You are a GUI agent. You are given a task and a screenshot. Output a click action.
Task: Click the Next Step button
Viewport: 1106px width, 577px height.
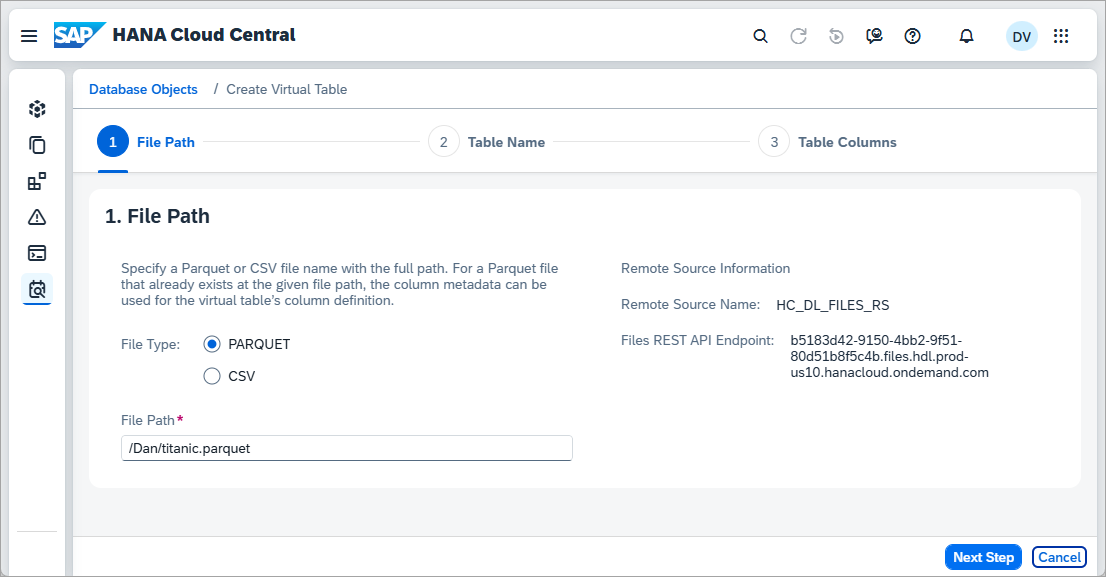pyautogui.click(x=983, y=557)
